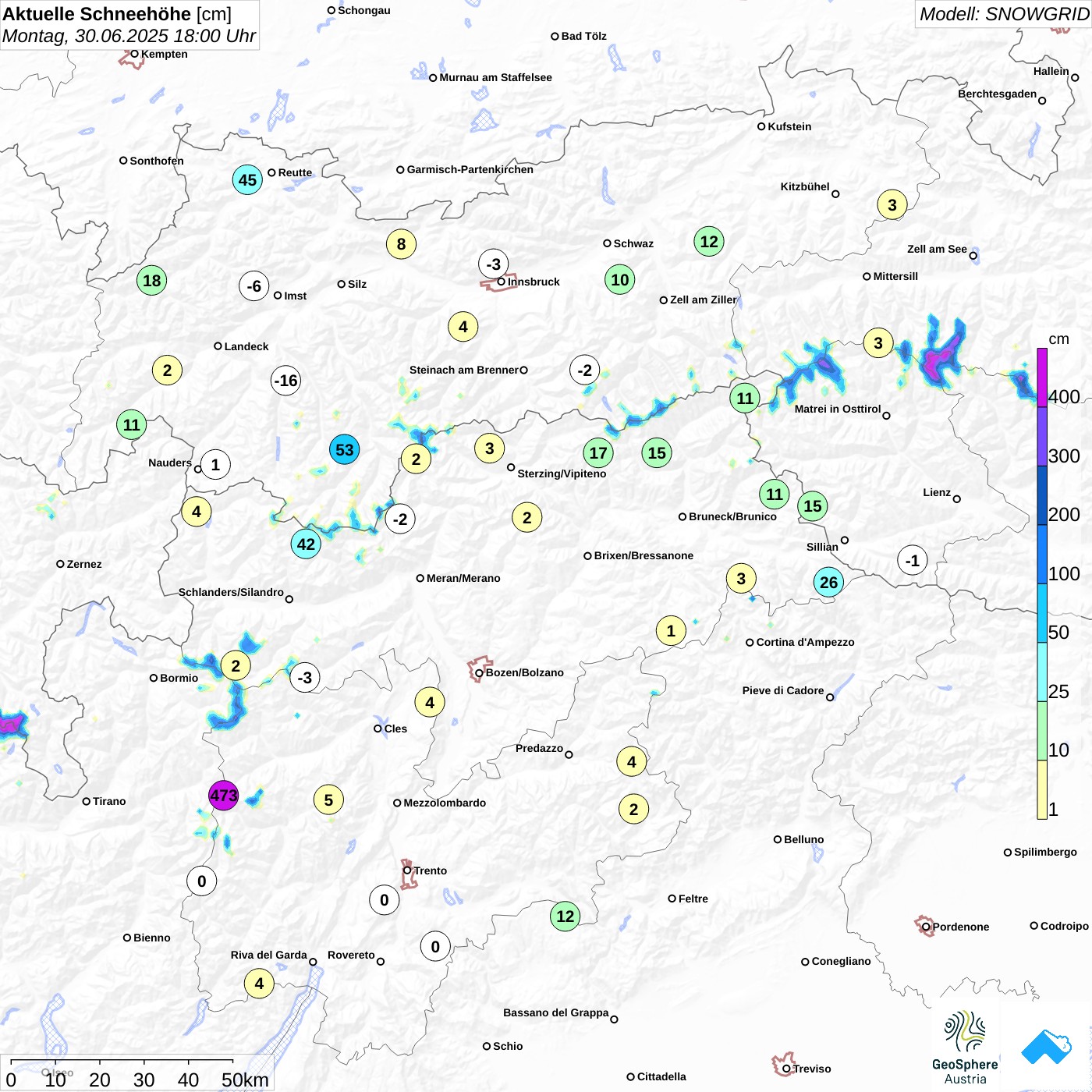Click the green 17 cm station marker

pyautogui.click(x=598, y=453)
